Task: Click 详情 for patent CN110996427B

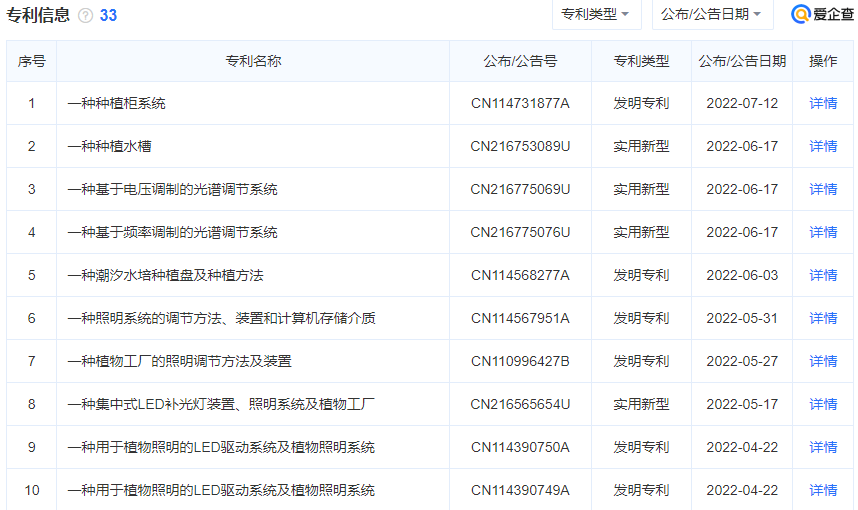Action: click(823, 361)
